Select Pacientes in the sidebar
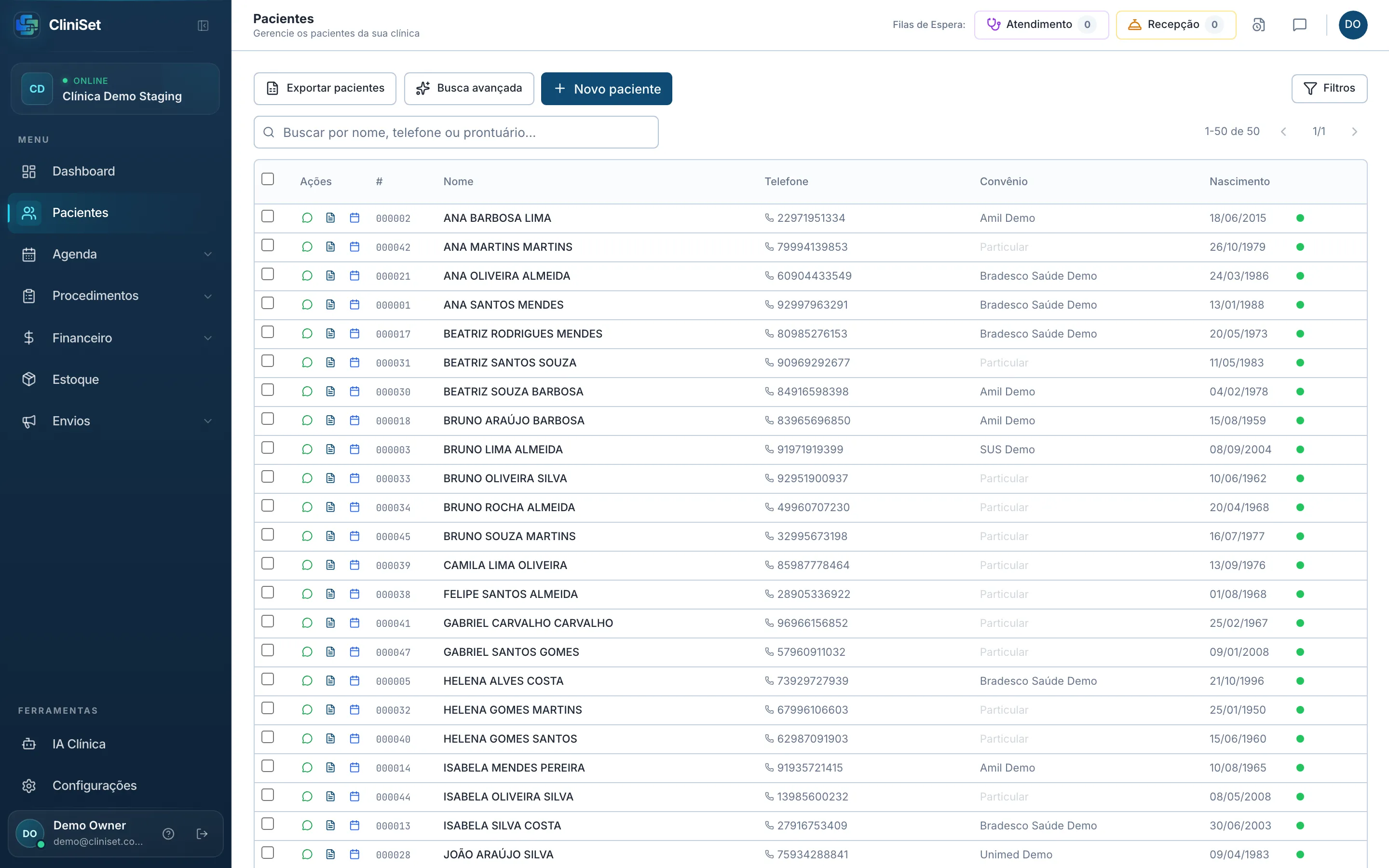The image size is (1389, 868). pyautogui.click(x=115, y=213)
